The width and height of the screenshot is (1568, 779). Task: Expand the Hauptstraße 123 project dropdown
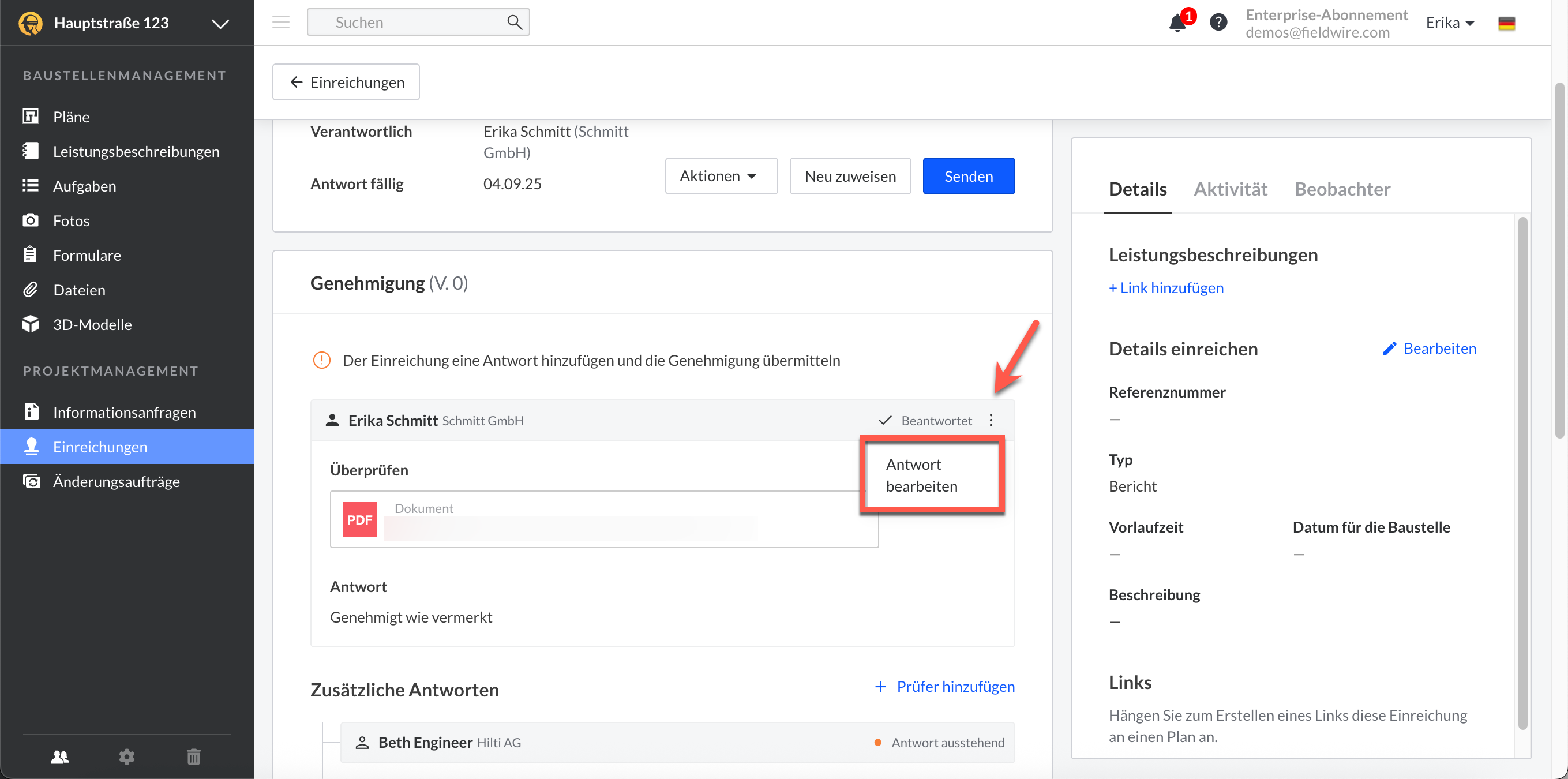[x=220, y=24]
